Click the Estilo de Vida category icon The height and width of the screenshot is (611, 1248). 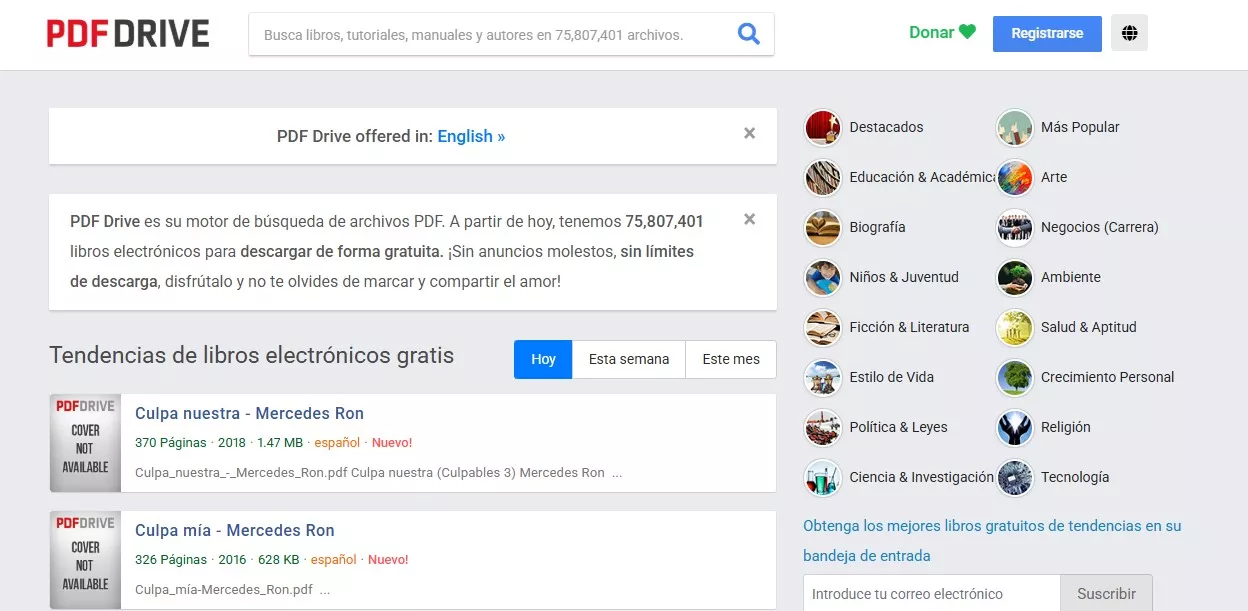[x=823, y=377]
